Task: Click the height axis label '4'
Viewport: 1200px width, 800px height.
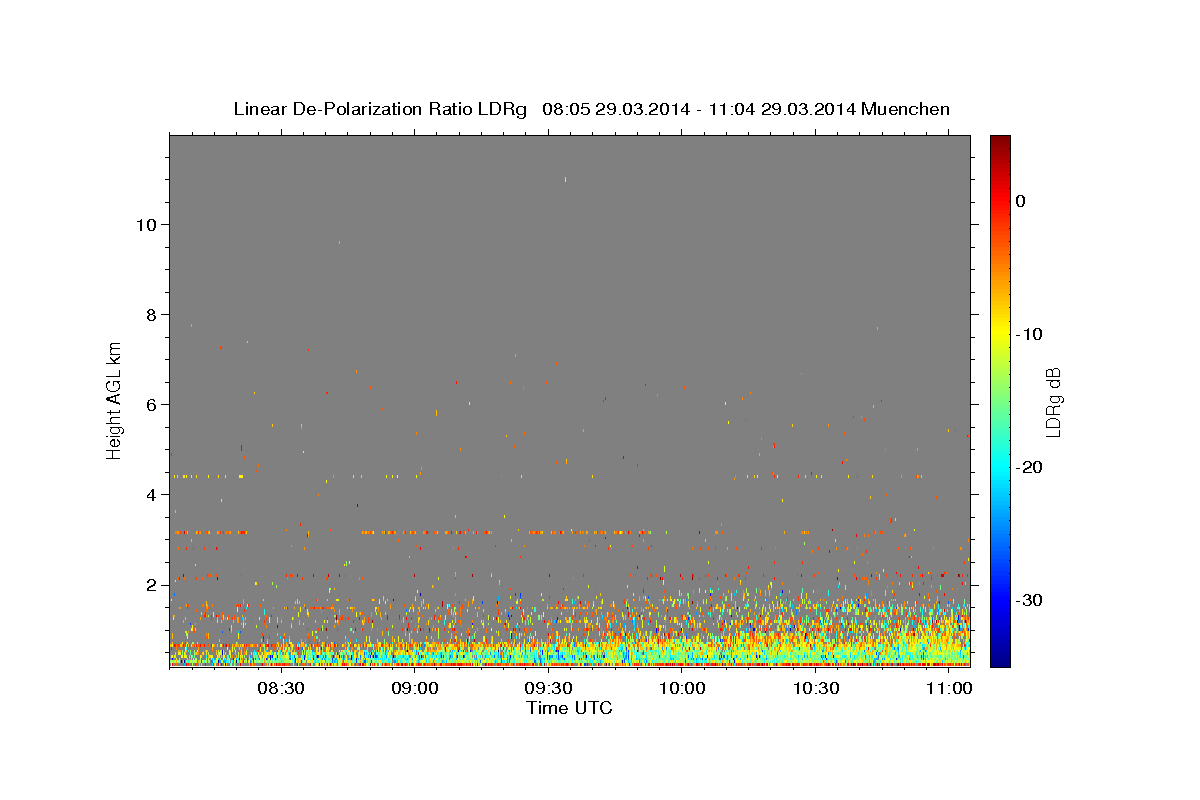Action: click(x=151, y=494)
